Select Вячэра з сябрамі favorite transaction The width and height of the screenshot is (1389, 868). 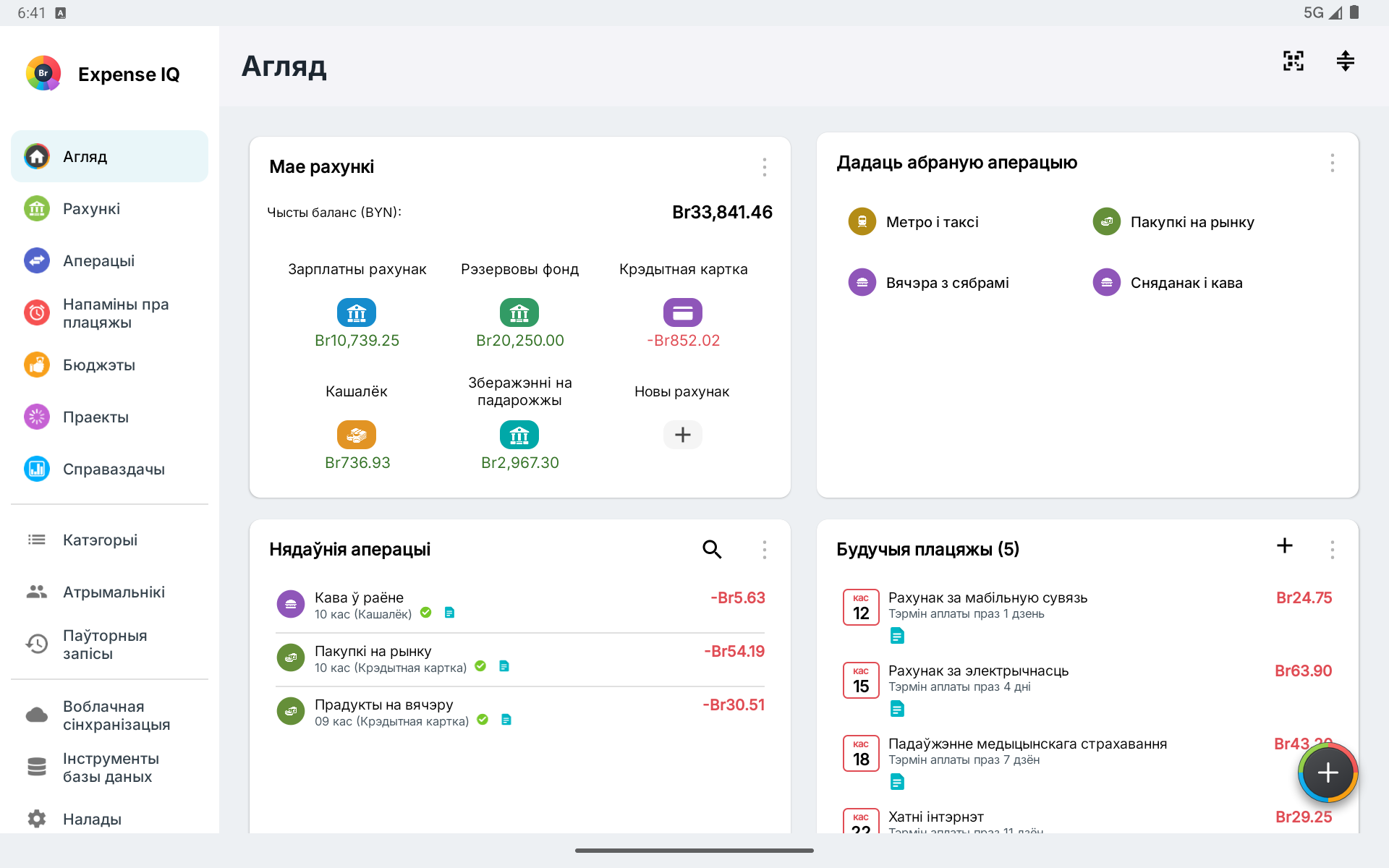pyautogui.click(x=929, y=283)
